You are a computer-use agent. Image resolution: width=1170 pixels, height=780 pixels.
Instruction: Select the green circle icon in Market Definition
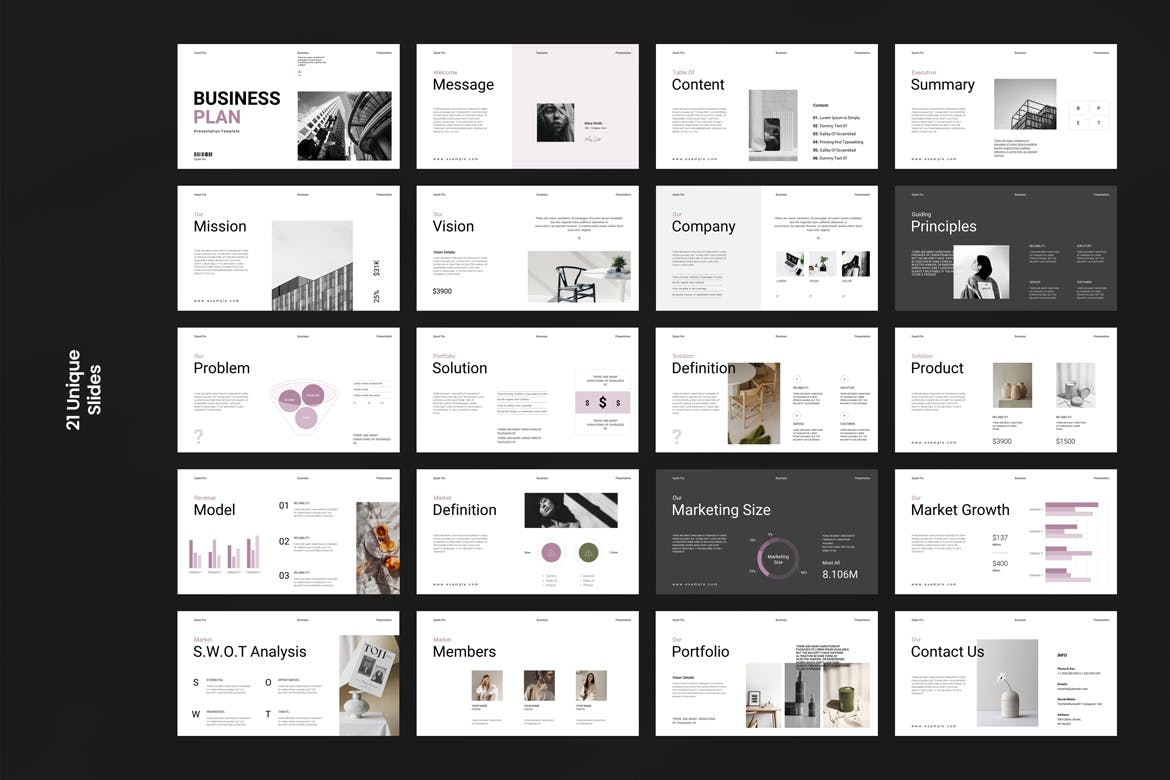(588, 552)
